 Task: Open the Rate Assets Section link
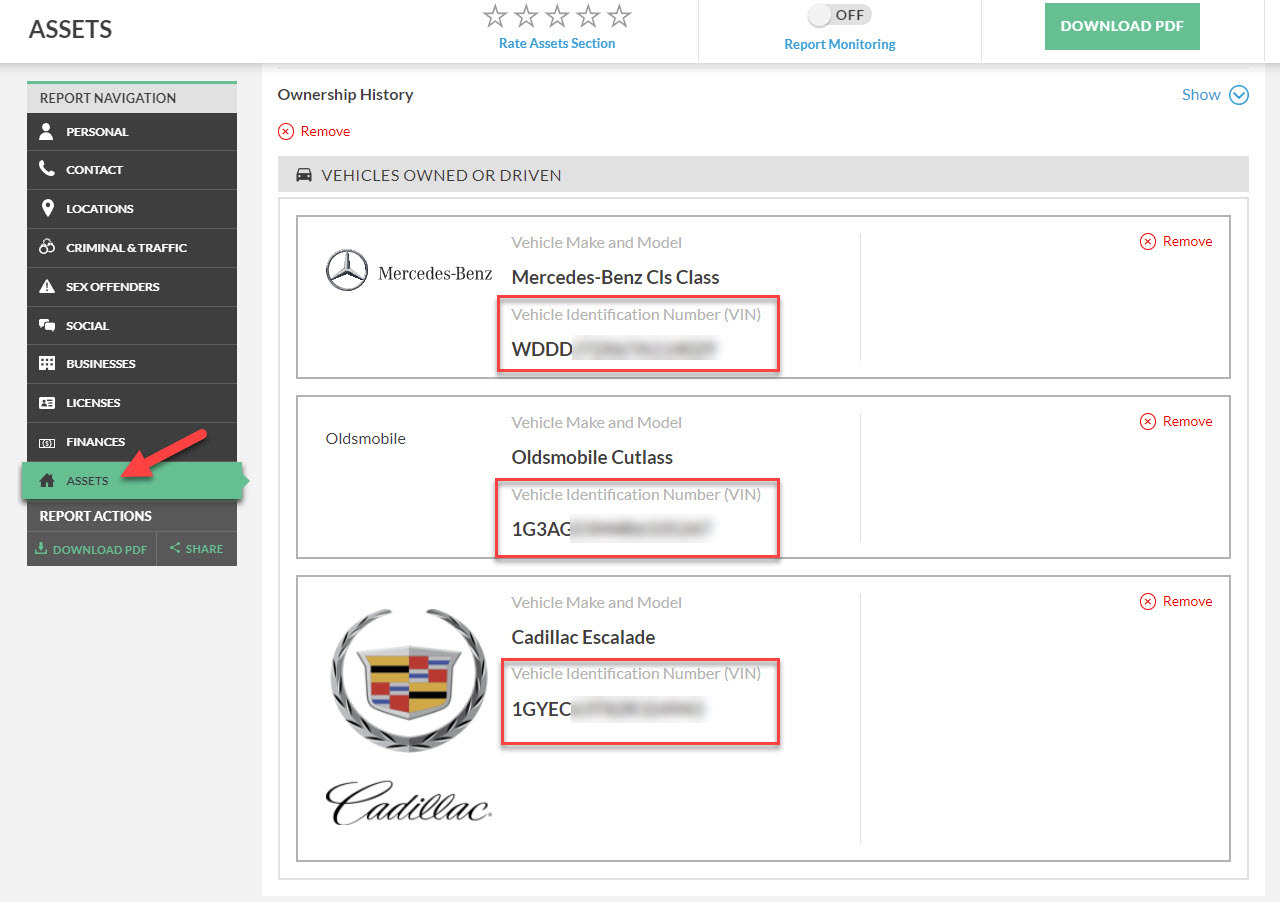coord(557,43)
